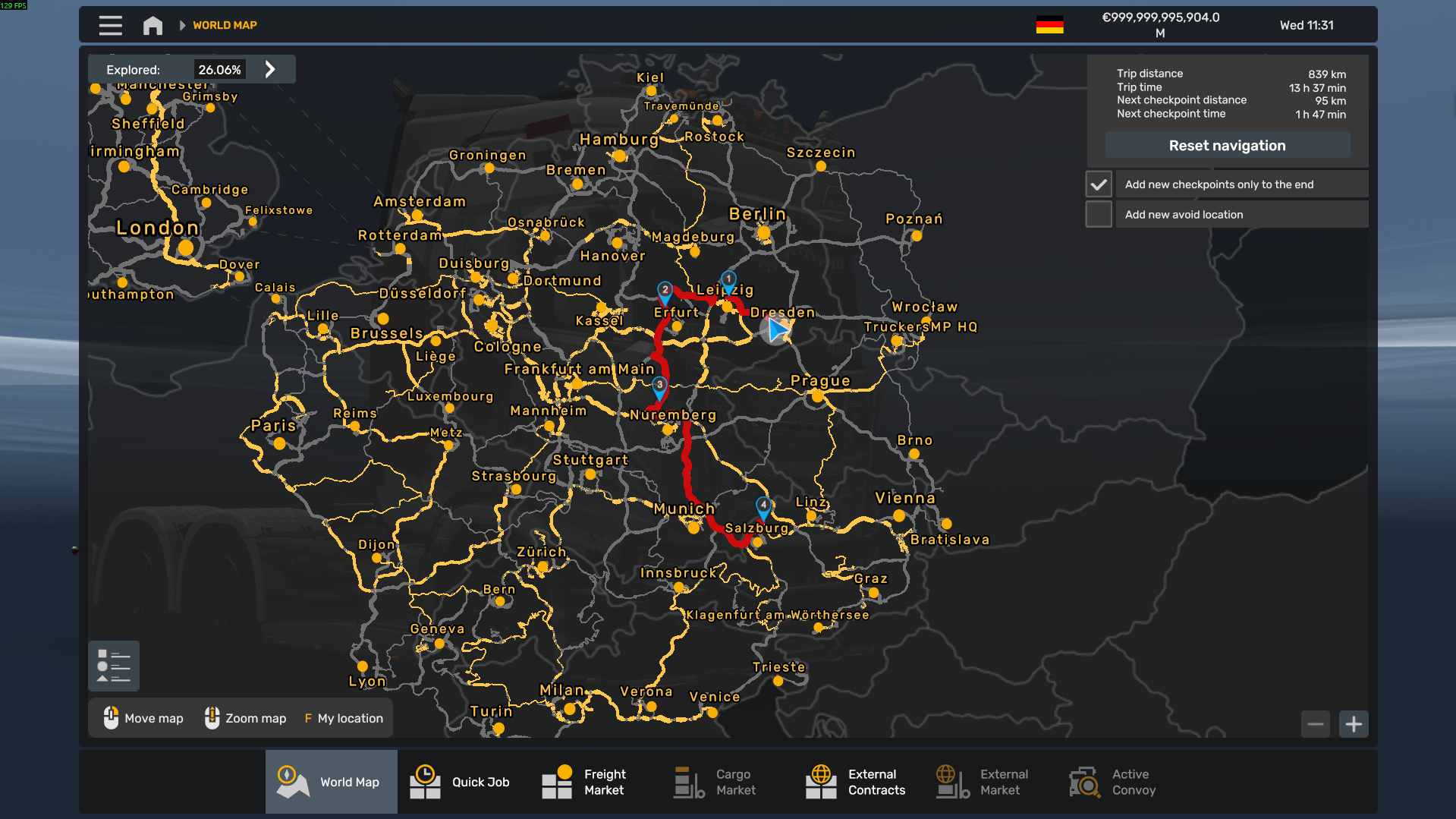Screen dimensions: 1456x819
Task: Enable add new avoid location checkbox
Action: (x=1099, y=215)
